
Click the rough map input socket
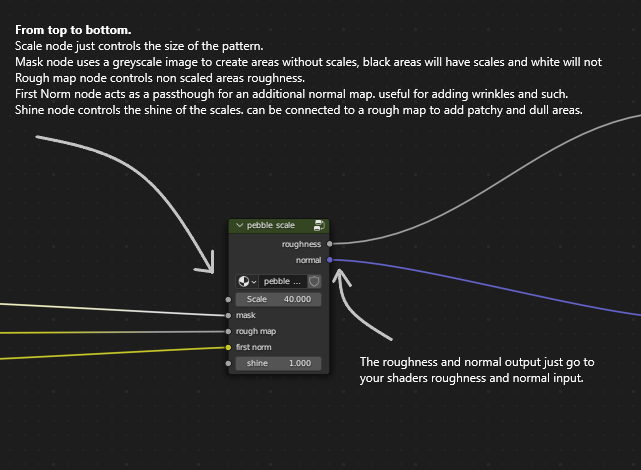click(229, 331)
